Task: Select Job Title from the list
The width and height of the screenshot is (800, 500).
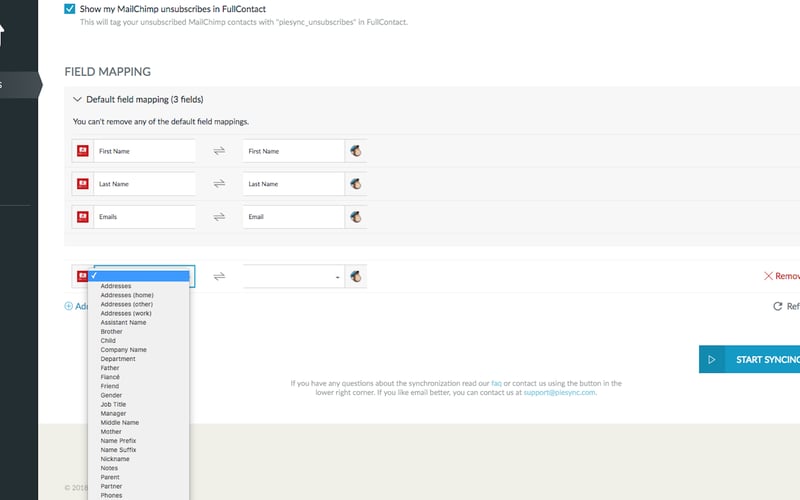Action: 113,405
